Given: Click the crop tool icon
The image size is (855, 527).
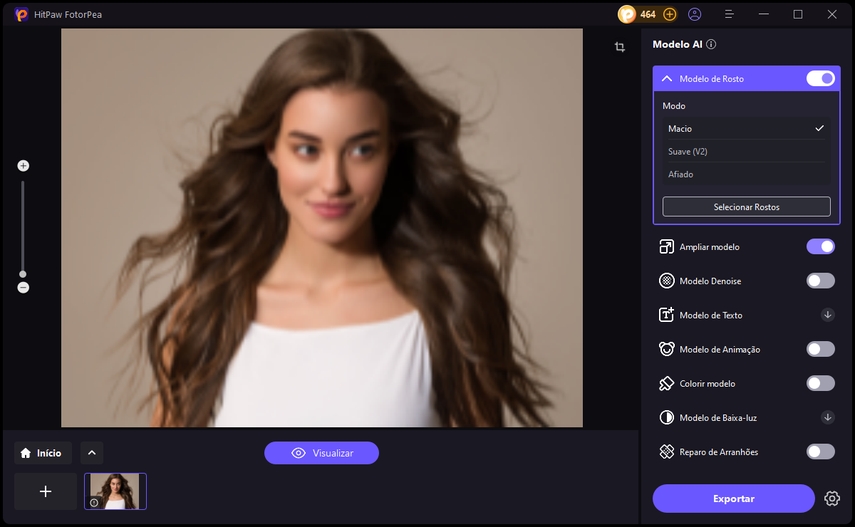Looking at the screenshot, I should click(620, 47).
